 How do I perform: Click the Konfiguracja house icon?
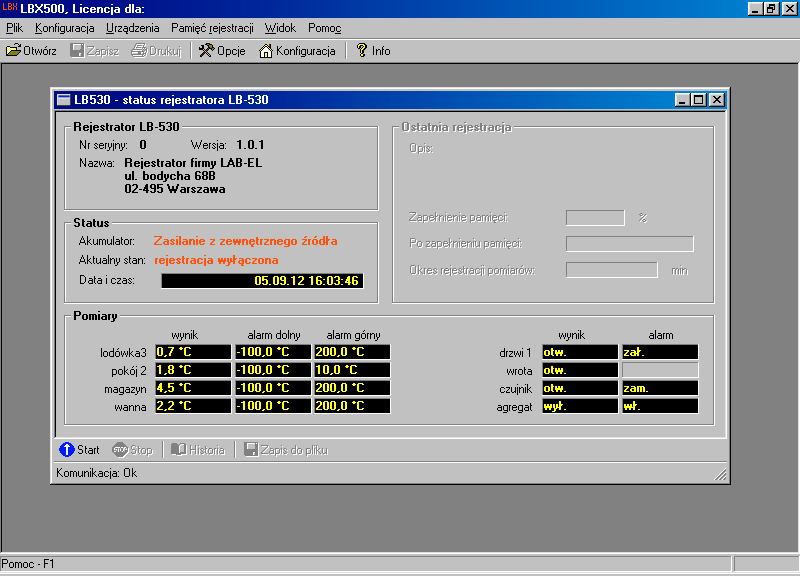[266, 51]
